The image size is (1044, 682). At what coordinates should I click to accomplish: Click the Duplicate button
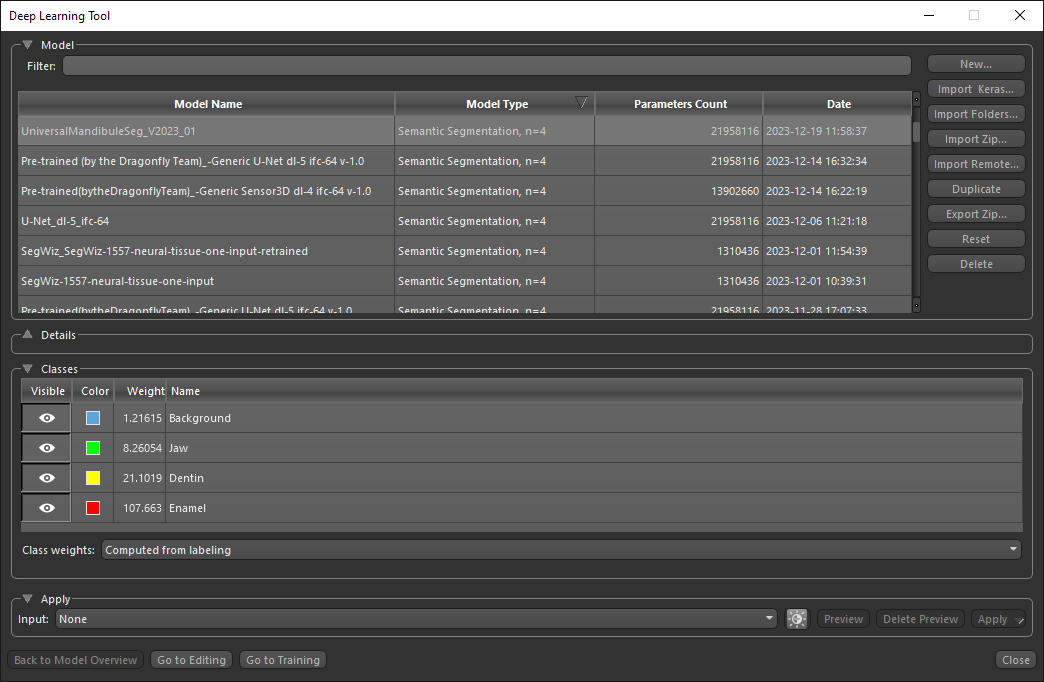click(x=975, y=189)
